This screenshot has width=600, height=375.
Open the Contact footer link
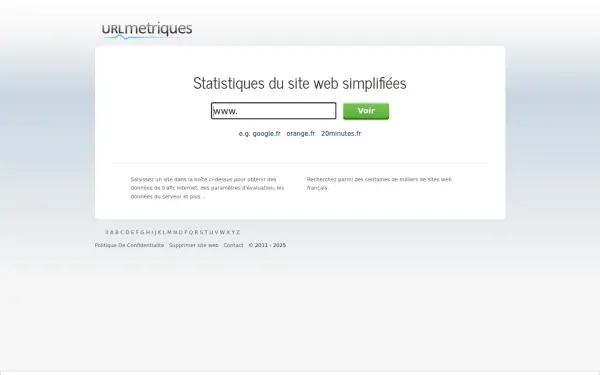click(x=233, y=245)
